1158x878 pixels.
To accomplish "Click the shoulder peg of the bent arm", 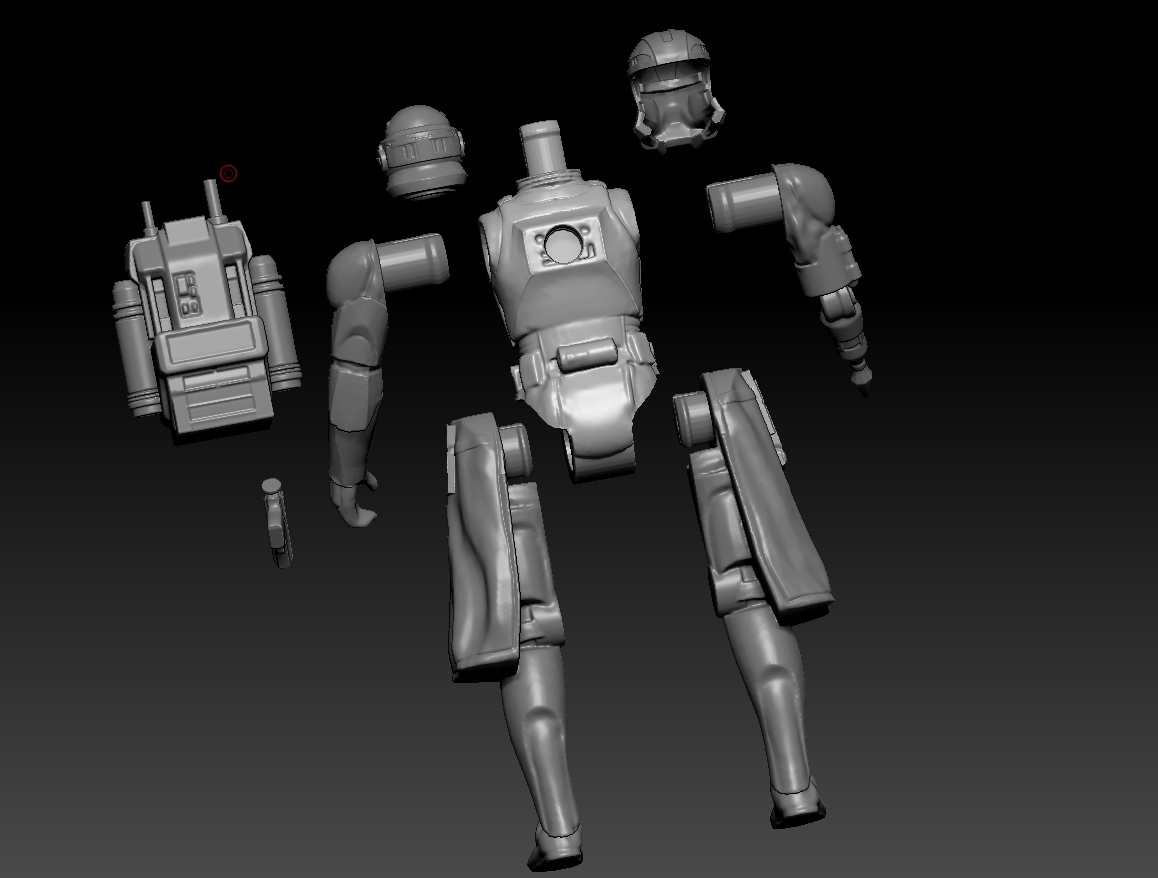I will (744, 202).
